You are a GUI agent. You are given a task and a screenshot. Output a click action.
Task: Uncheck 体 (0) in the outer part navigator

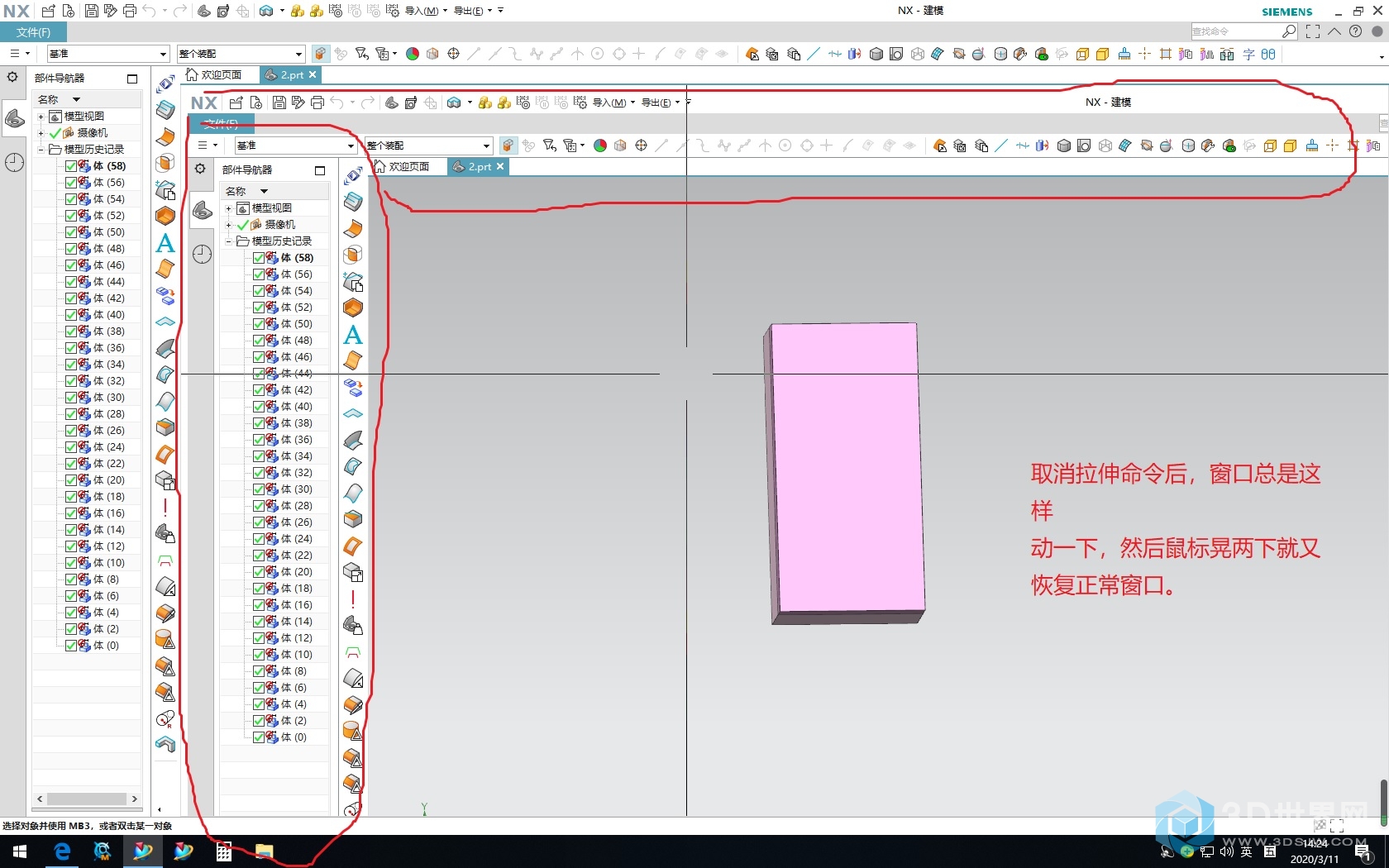pyautogui.click(x=71, y=646)
